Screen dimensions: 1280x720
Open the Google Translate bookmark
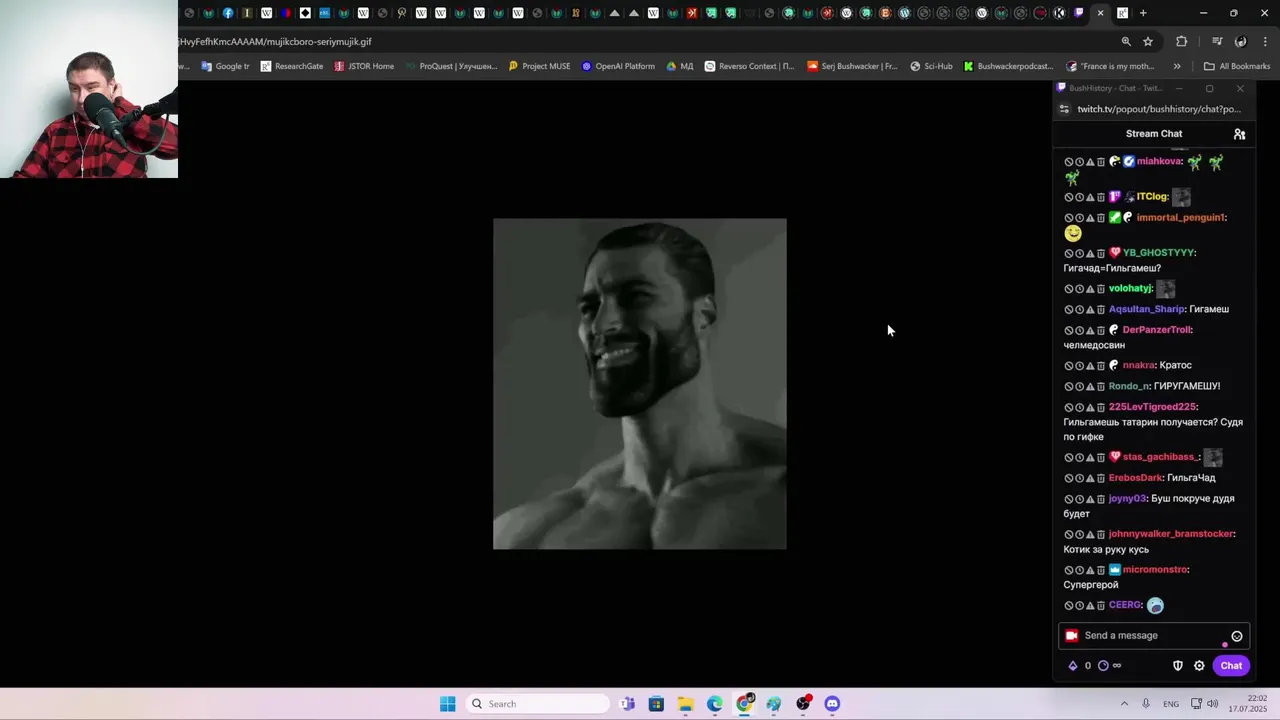tap(225, 67)
